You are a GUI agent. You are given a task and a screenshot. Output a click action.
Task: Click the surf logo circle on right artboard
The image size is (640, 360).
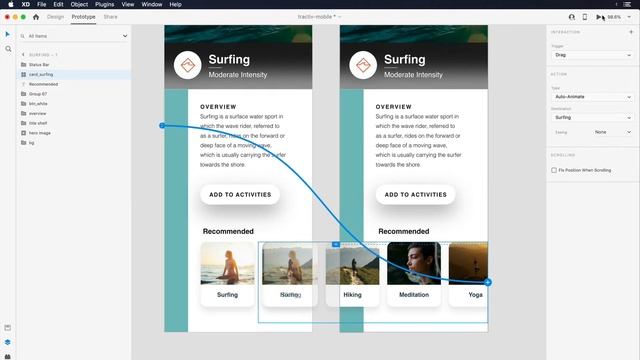[x=363, y=65]
